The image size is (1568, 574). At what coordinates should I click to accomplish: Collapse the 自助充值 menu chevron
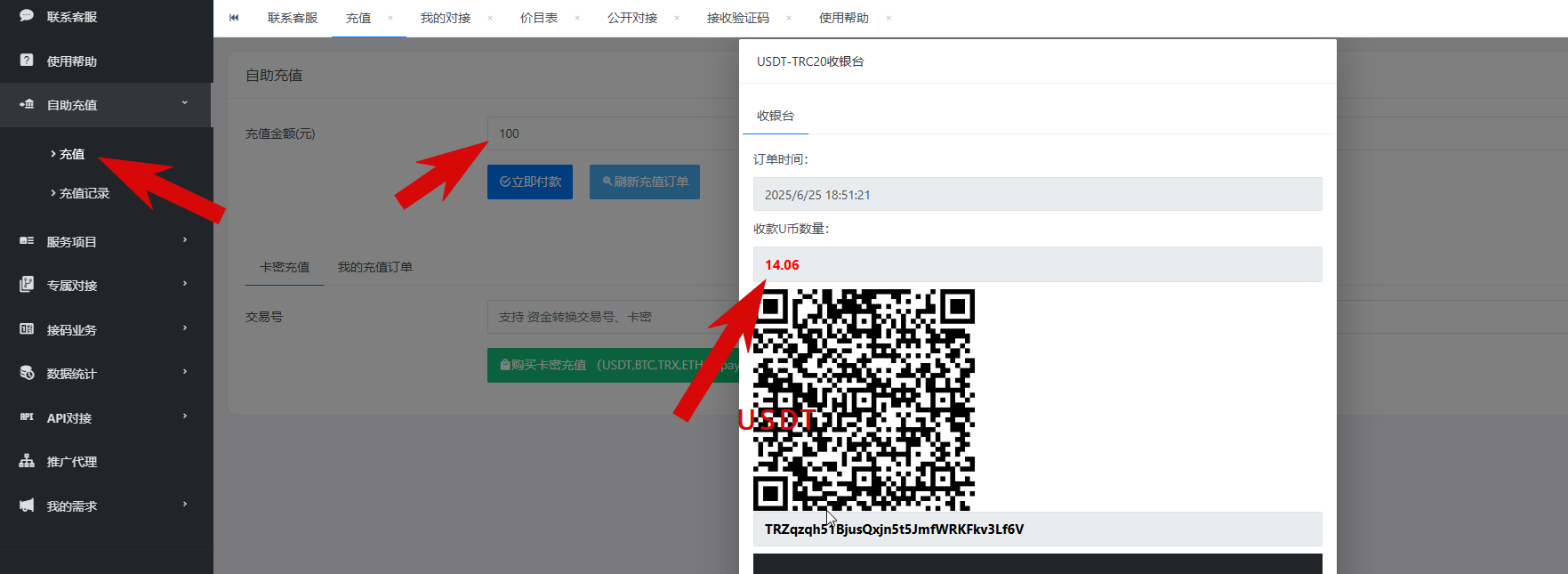(x=185, y=103)
